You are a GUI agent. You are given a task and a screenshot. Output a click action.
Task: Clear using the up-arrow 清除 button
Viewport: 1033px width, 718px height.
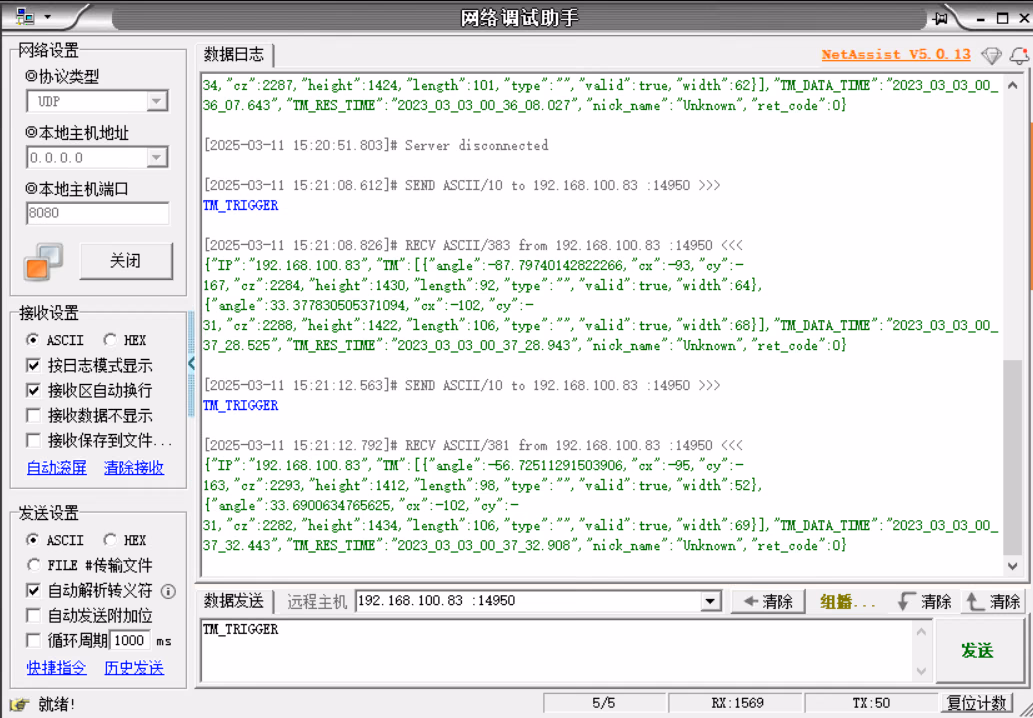tap(993, 601)
